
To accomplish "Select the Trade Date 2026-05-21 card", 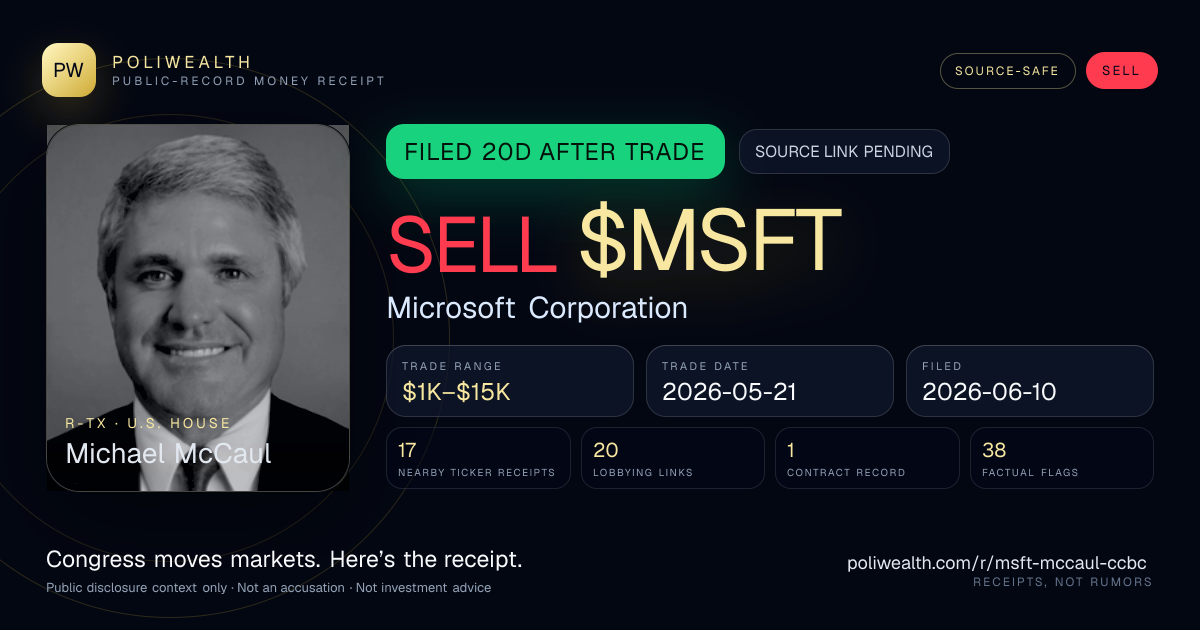I will pos(770,381).
